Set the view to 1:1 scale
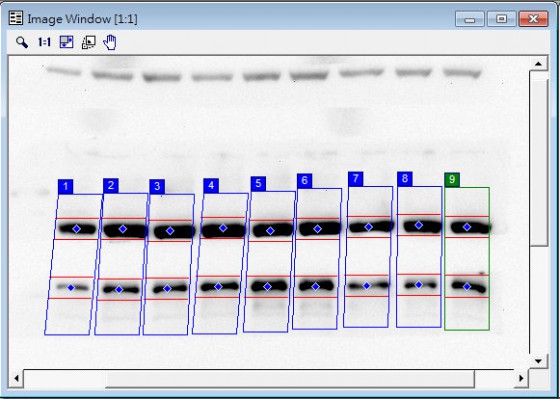 click(44, 43)
